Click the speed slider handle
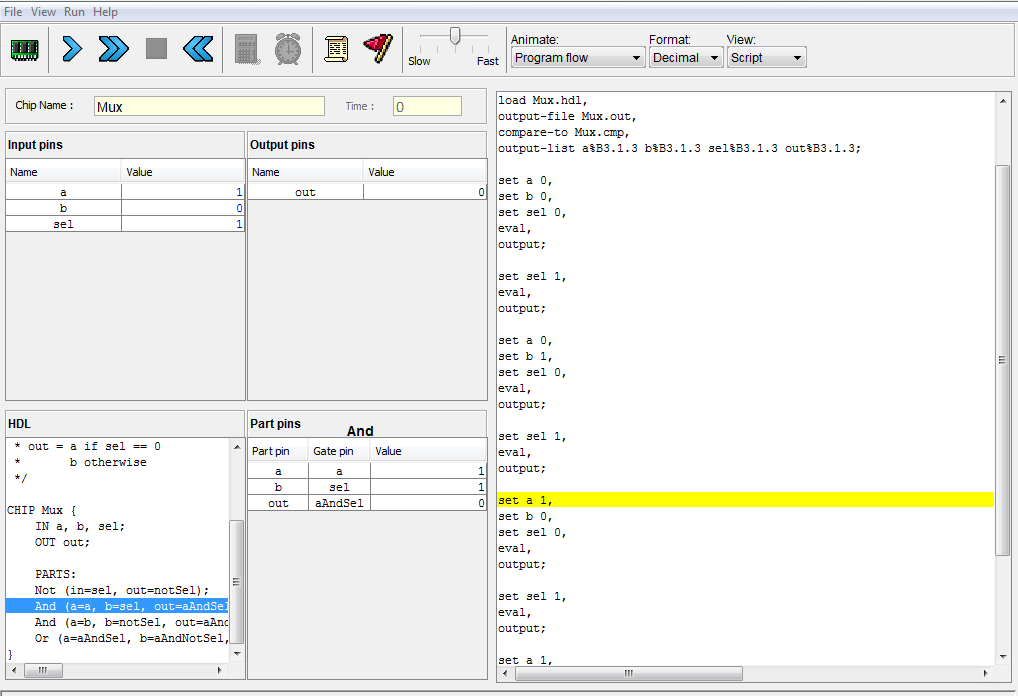 [x=455, y=36]
